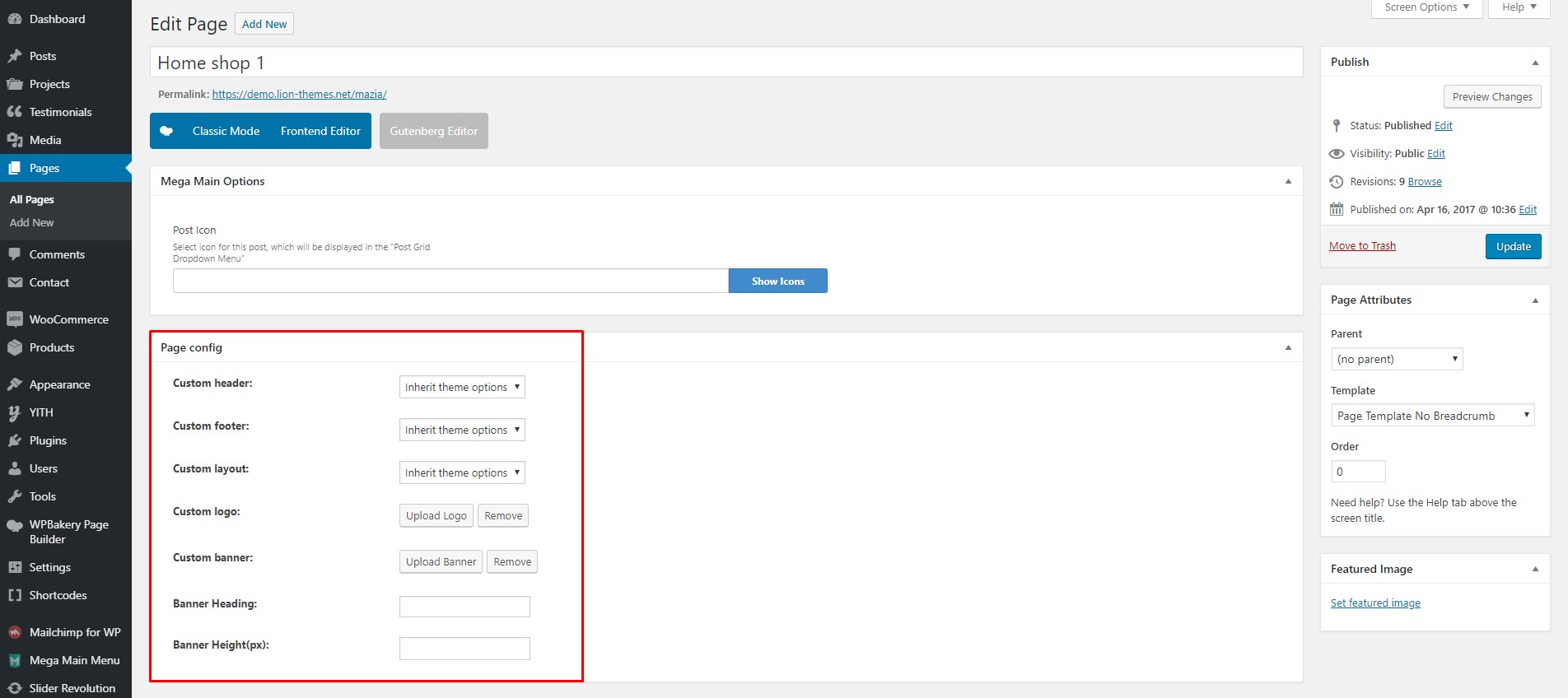
Task: Click the Testimonials quote icon
Action: click(14, 112)
